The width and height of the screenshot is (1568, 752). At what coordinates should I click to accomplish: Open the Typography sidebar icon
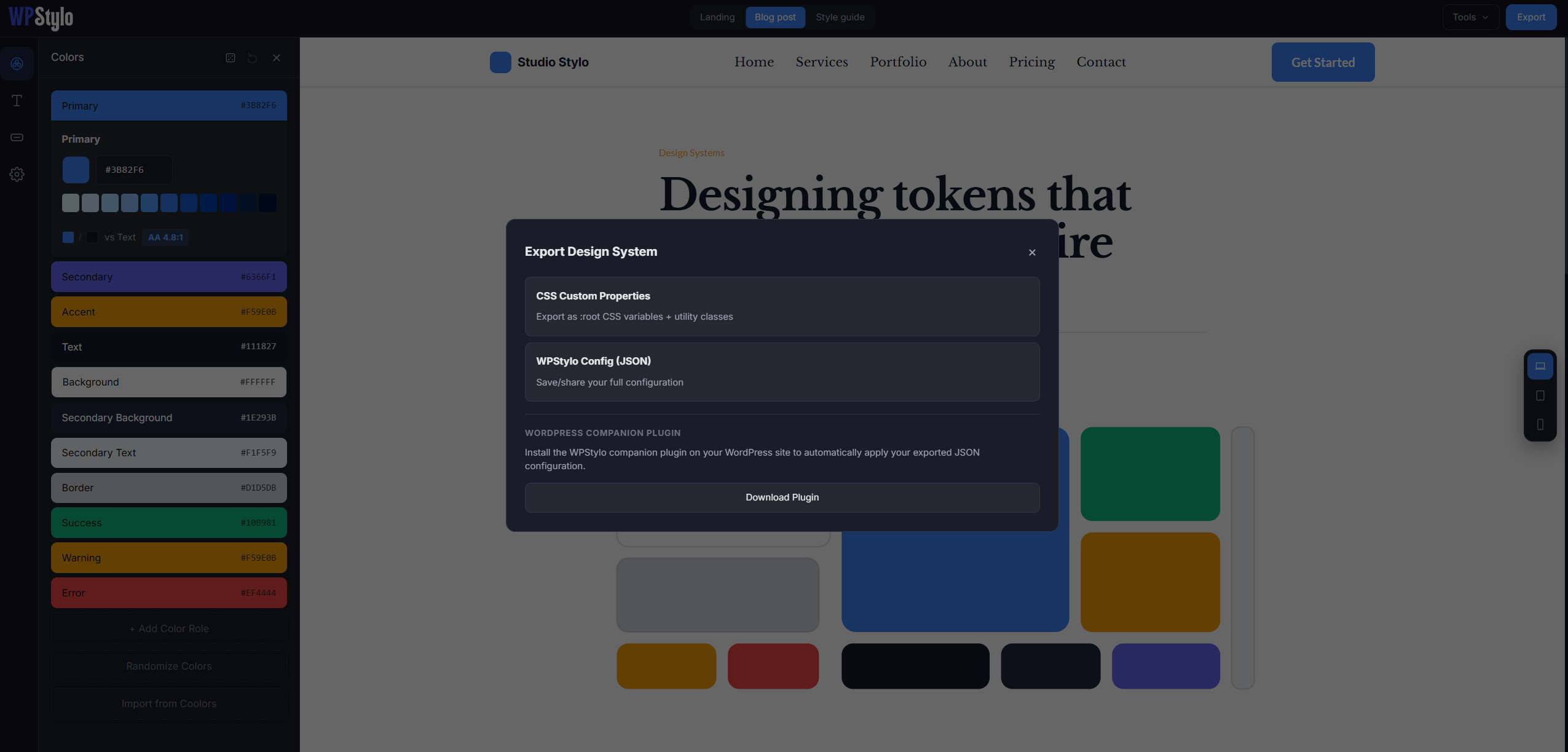tap(17, 100)
